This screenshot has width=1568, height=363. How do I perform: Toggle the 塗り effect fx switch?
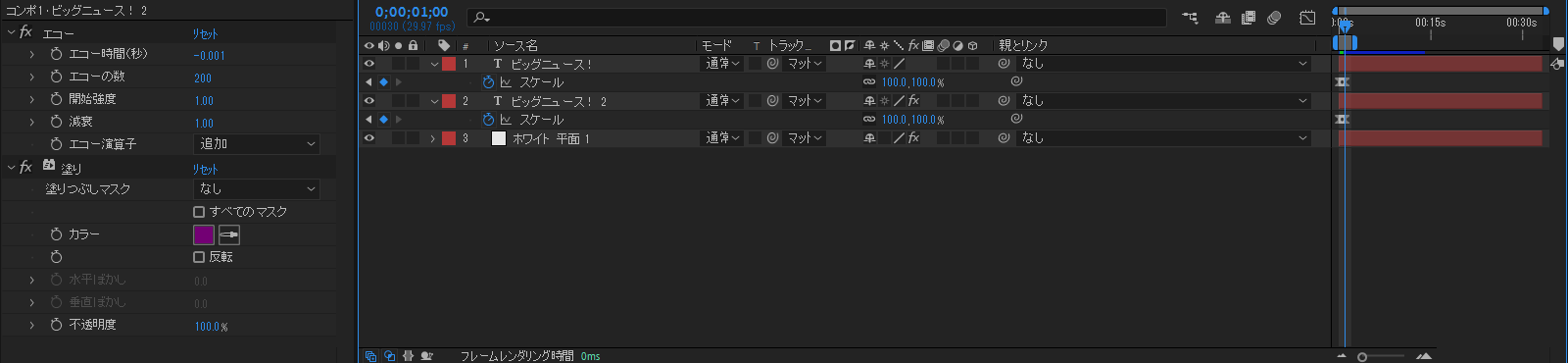(x=25, y=168)
